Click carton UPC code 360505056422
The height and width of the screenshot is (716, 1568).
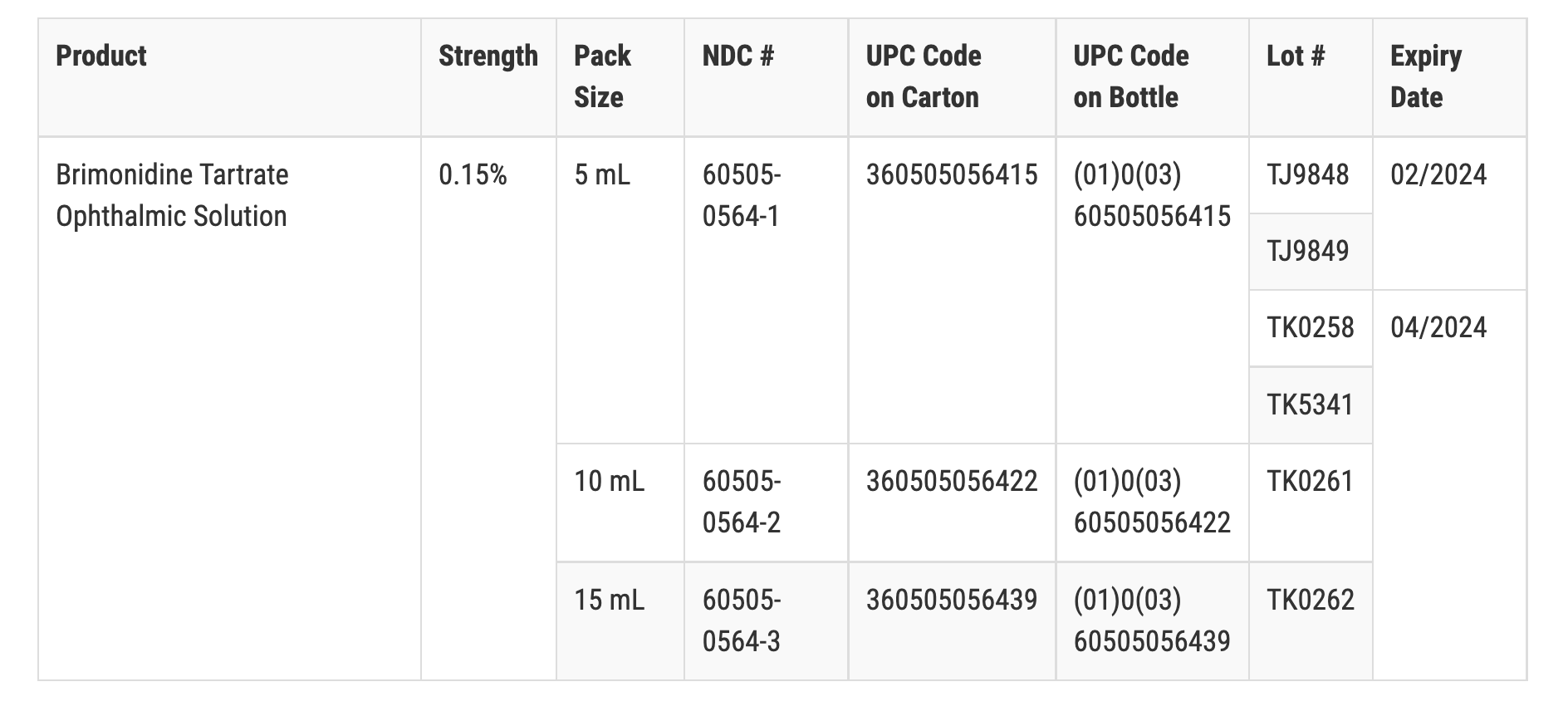coord(951,481)
